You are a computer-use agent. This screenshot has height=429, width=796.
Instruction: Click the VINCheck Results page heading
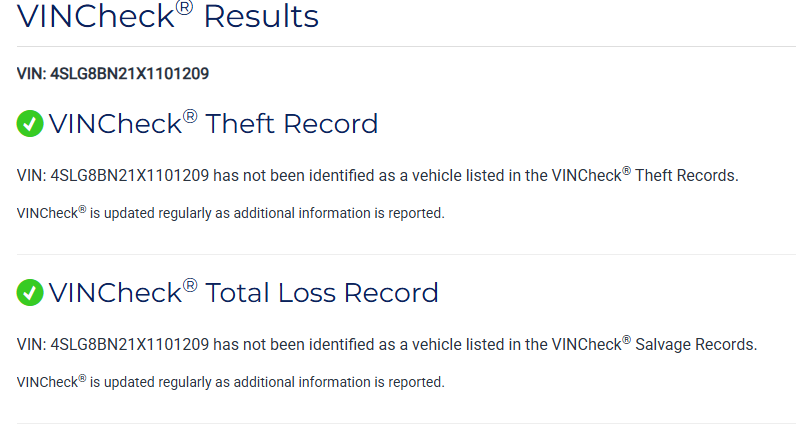(168, 16)
